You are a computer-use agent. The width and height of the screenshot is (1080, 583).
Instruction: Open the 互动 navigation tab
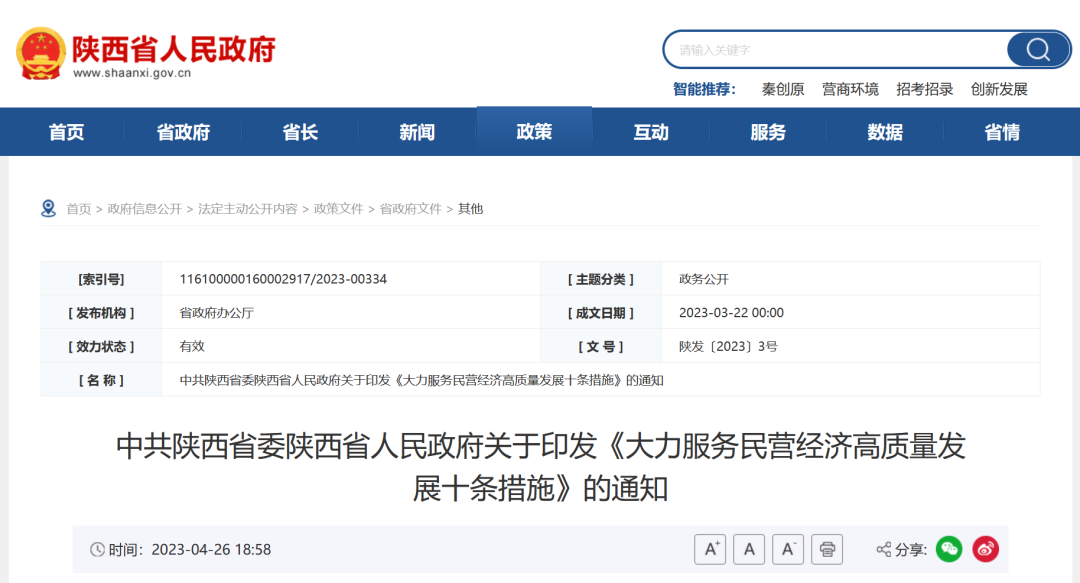[651, 131]
